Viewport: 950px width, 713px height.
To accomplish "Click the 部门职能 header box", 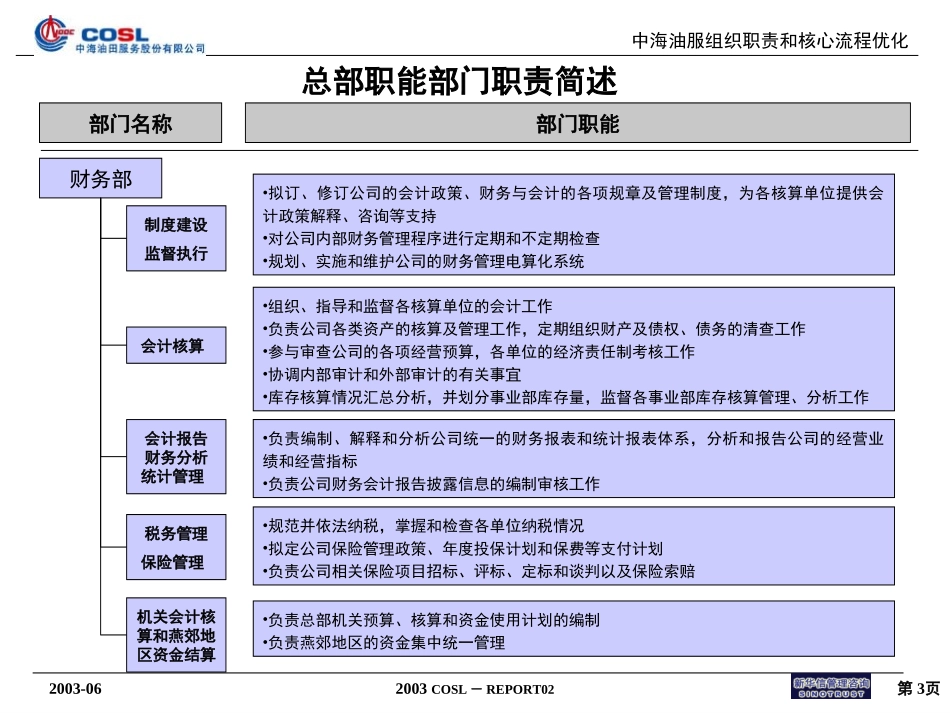I will coord(577,123).
